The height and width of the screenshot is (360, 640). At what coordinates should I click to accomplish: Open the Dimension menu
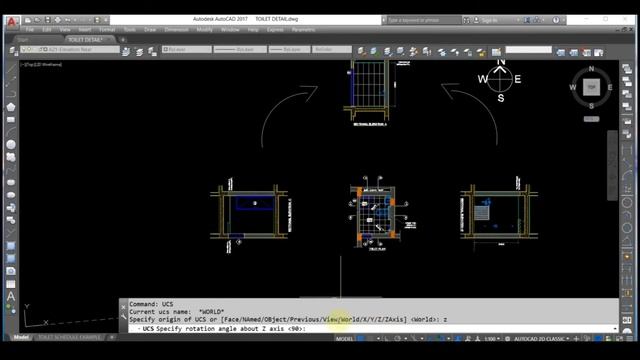pyautogui.click(x=176, y=29)
